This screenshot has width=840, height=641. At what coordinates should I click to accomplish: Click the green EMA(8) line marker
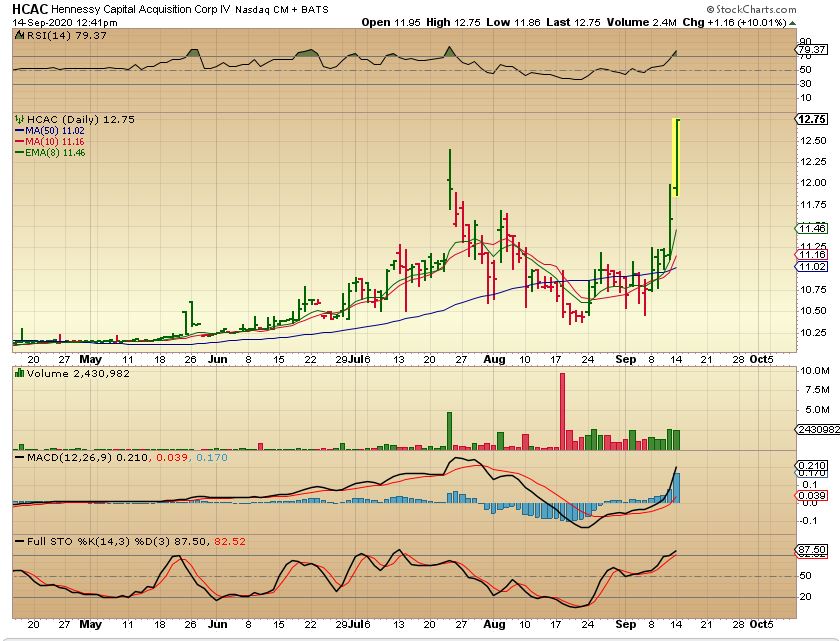coord(19,153)
